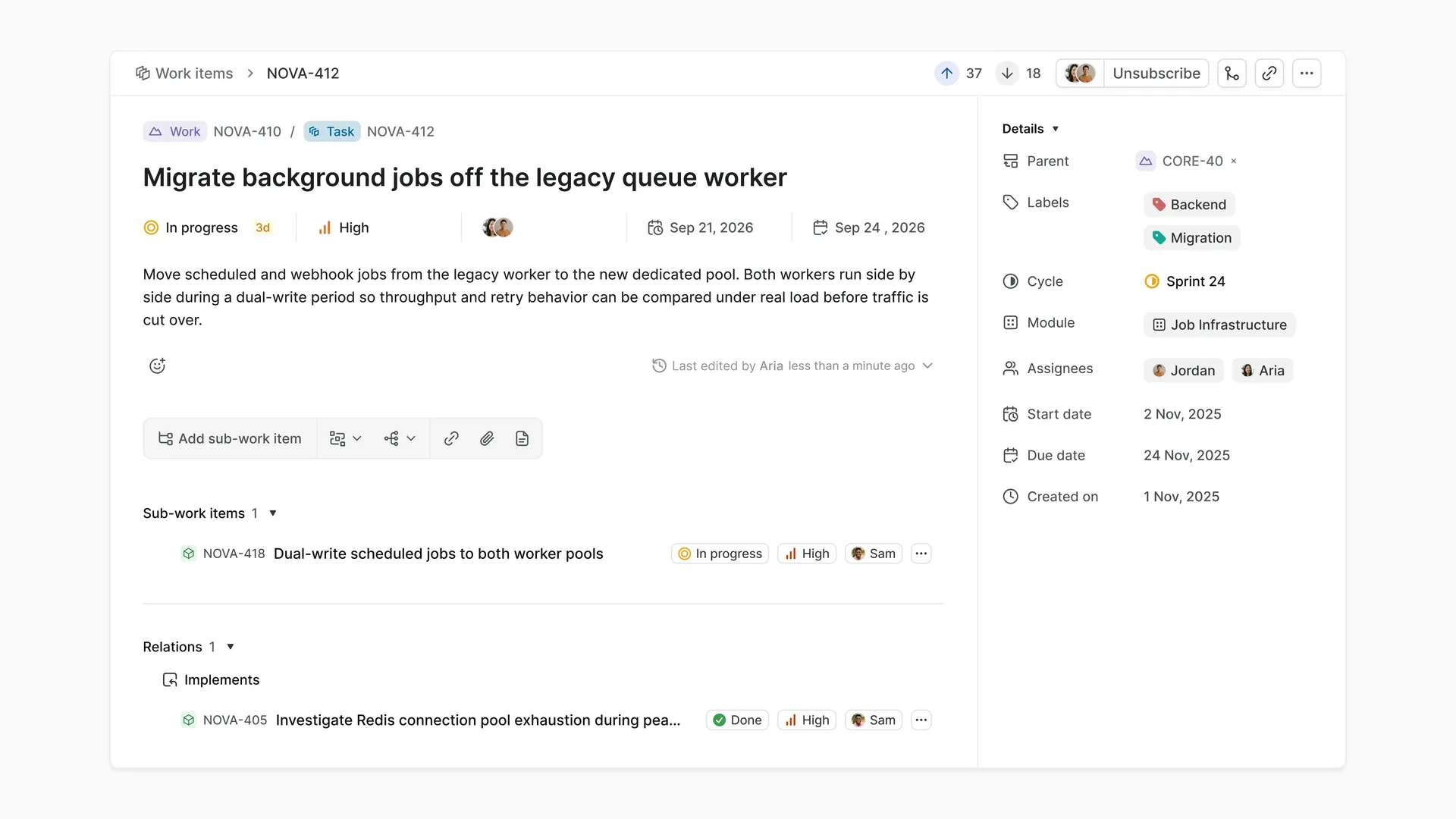
Task: Copy link using the header link icon
Action: tap(1269, 74)
